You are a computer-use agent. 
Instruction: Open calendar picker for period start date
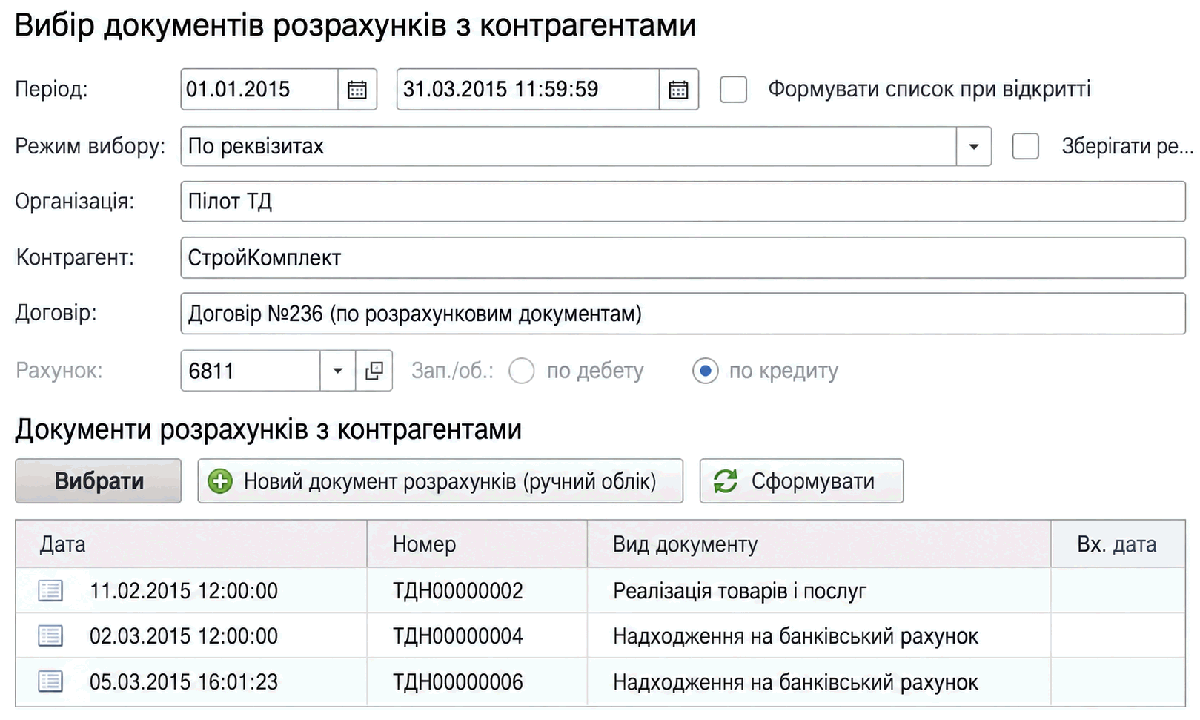pos(357,89)
